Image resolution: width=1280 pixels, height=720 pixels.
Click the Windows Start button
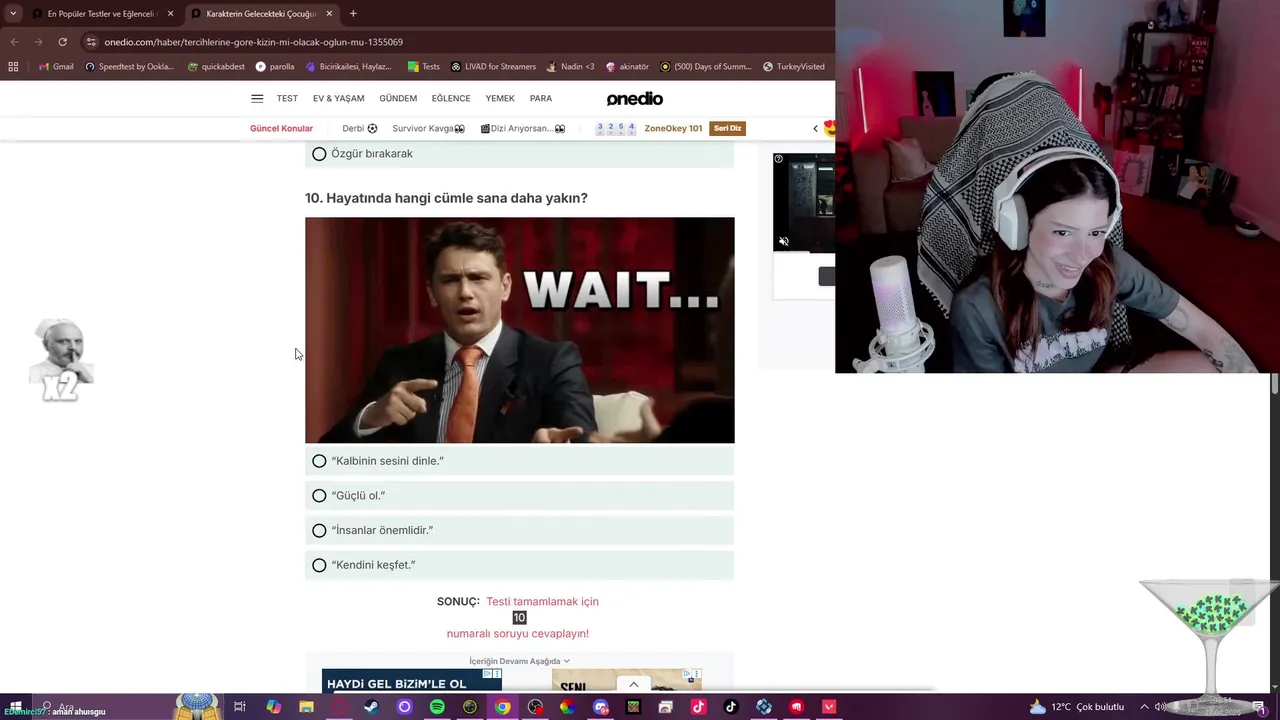click(15, 707)
